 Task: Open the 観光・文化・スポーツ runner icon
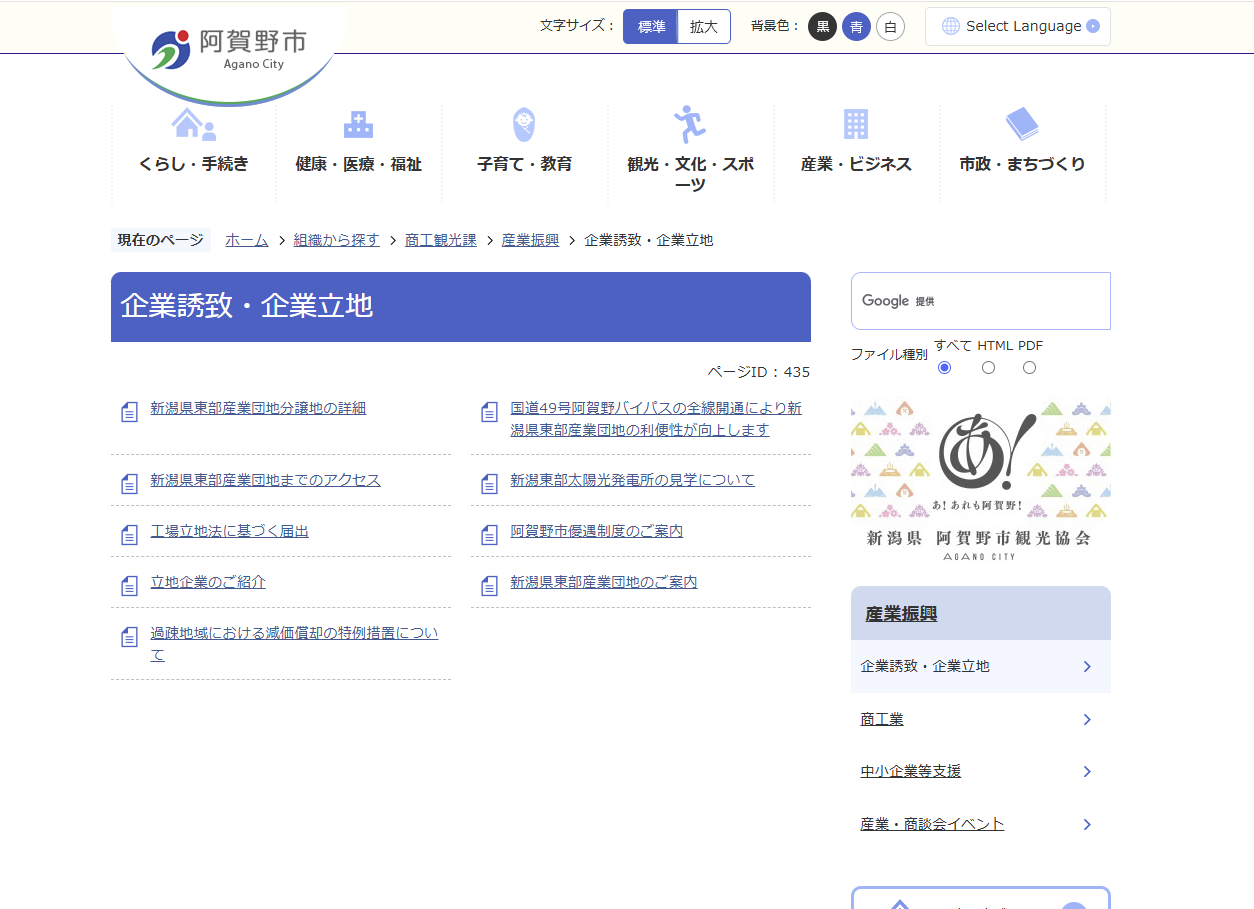pos(690,125)
